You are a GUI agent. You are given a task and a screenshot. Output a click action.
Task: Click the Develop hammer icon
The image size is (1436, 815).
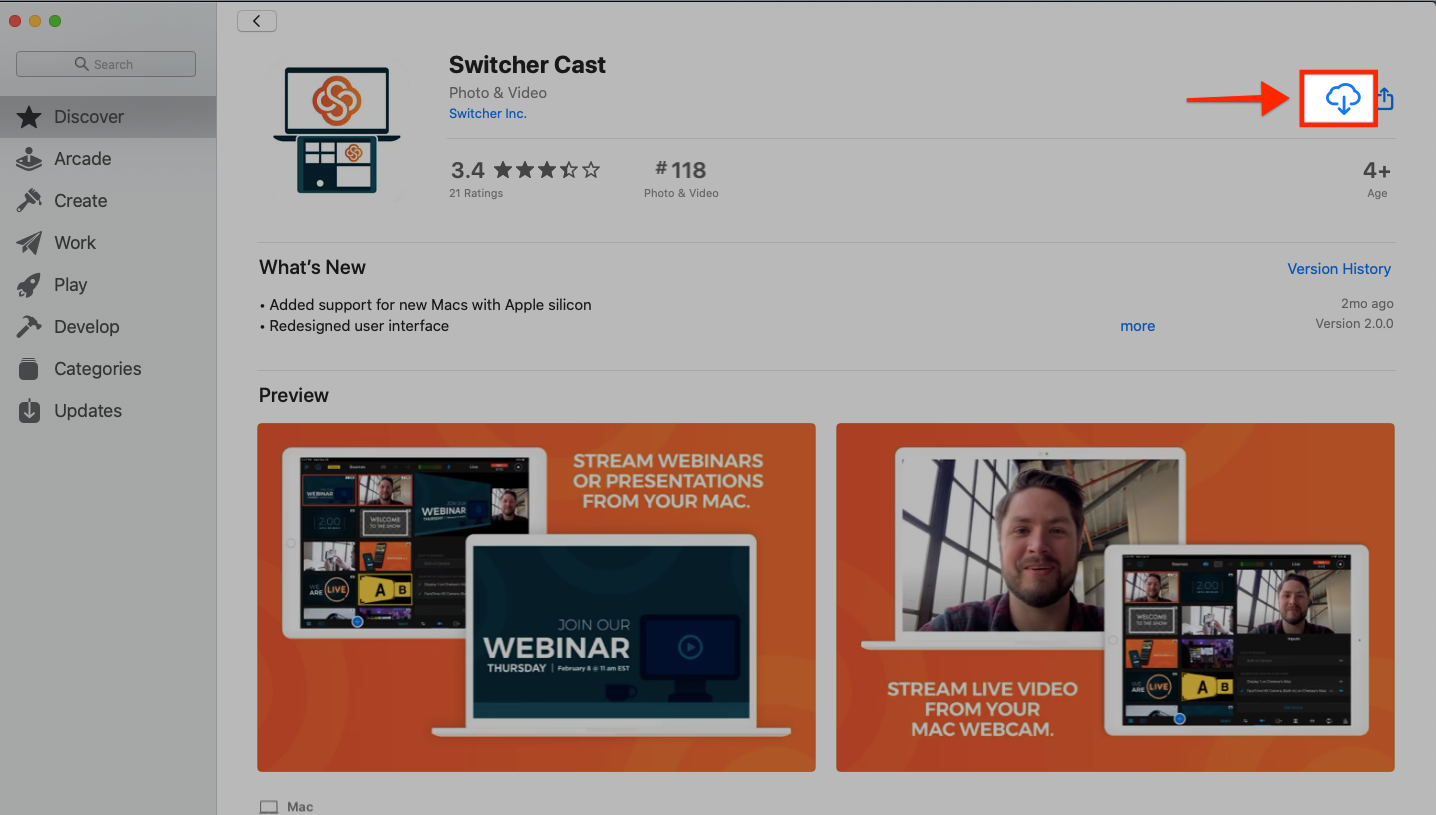pos(29,327)
